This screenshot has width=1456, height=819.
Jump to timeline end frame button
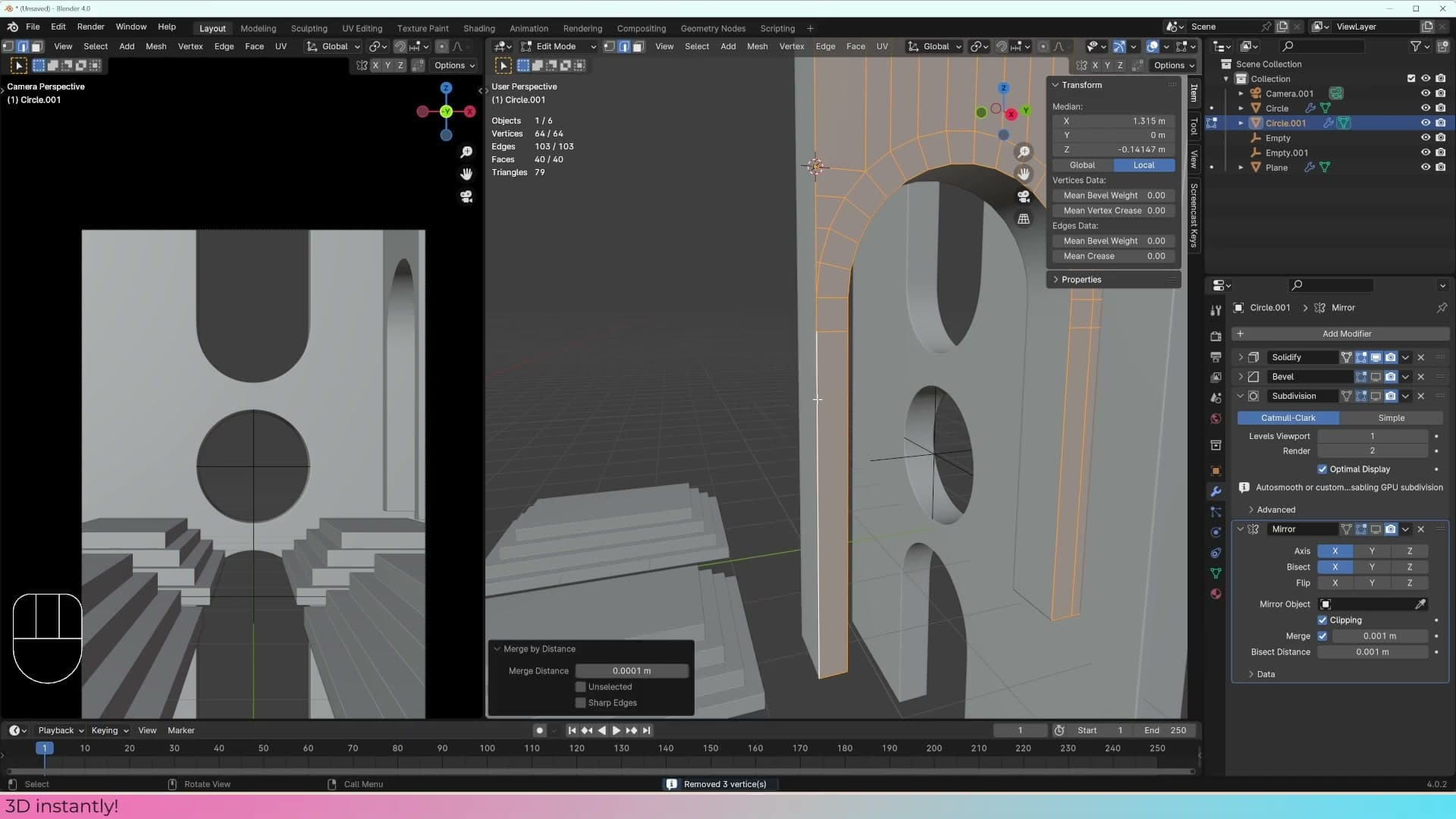coord(646,730)
